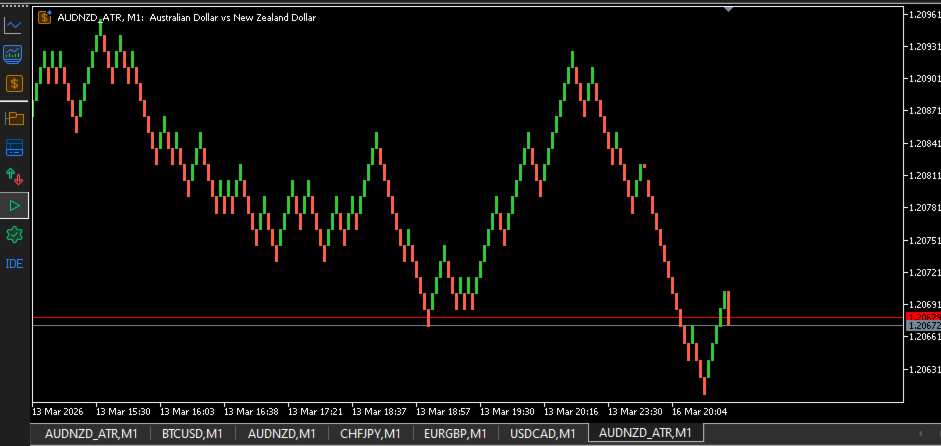This screenshot has width=941, height=446.
Task: Open the line chart icon in sidebar
Action: (13, 25)
